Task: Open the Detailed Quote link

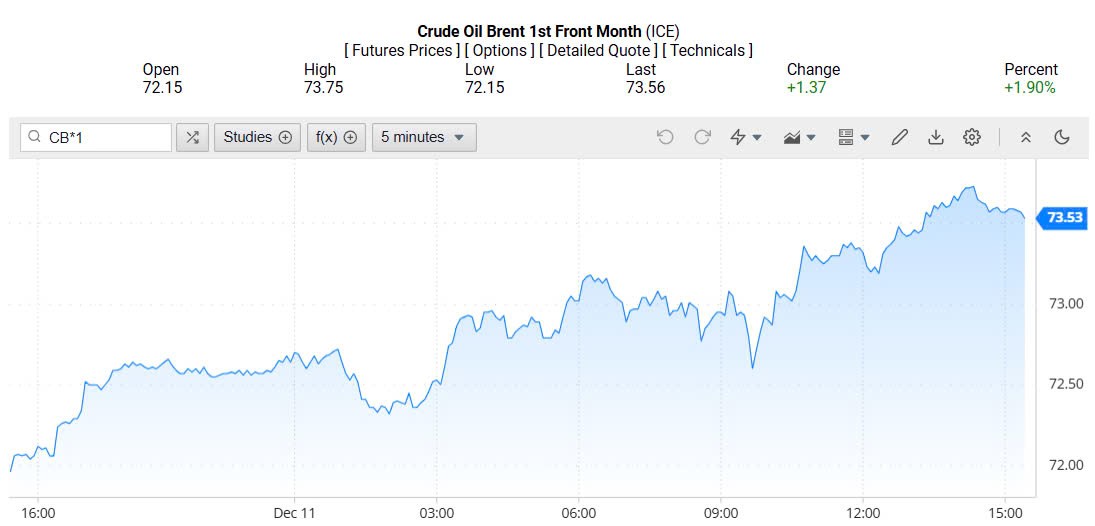Action: coord(598,50)
